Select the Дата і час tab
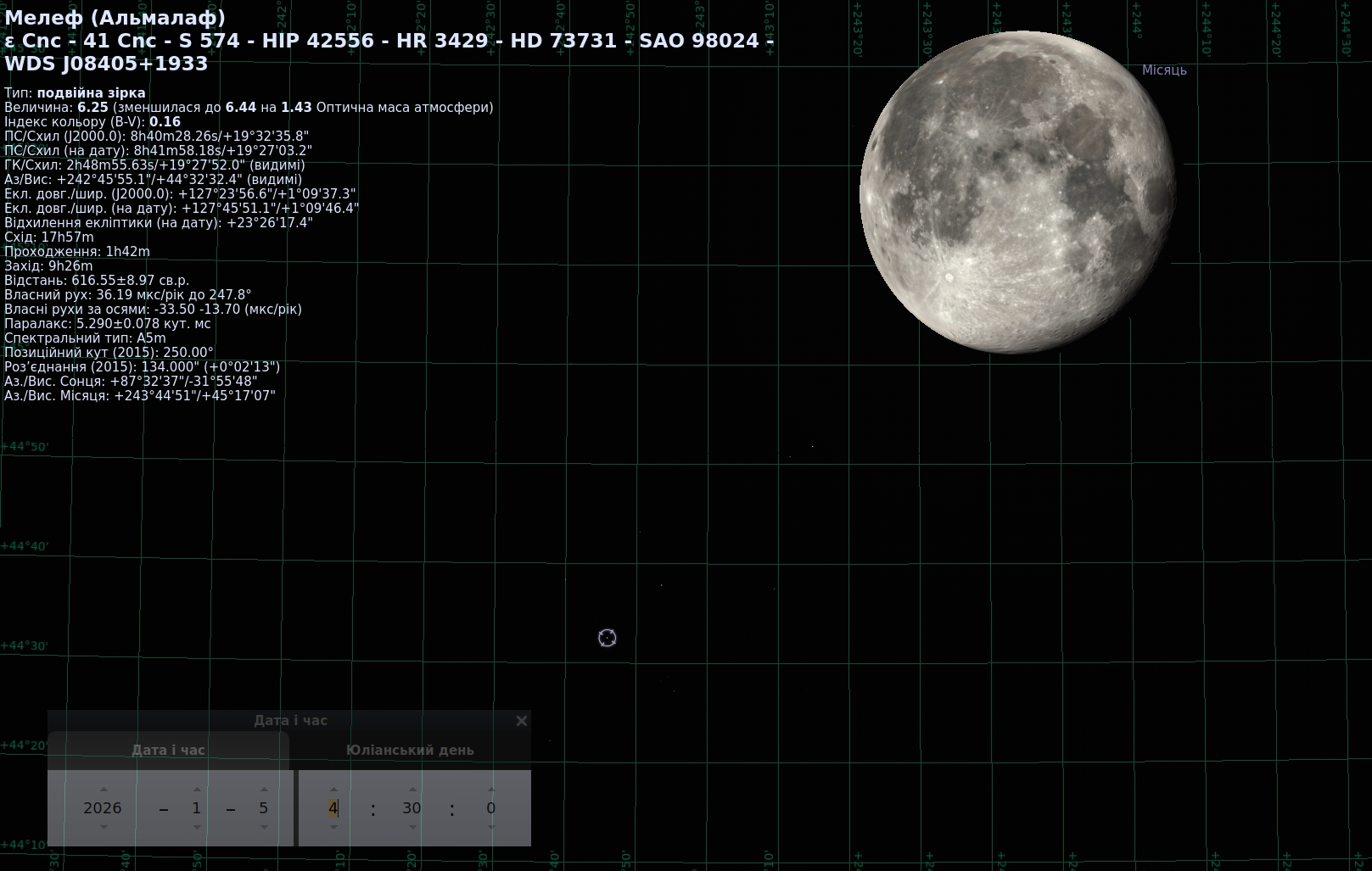Viewport: 1372px width, 871px height. [168, 751]
